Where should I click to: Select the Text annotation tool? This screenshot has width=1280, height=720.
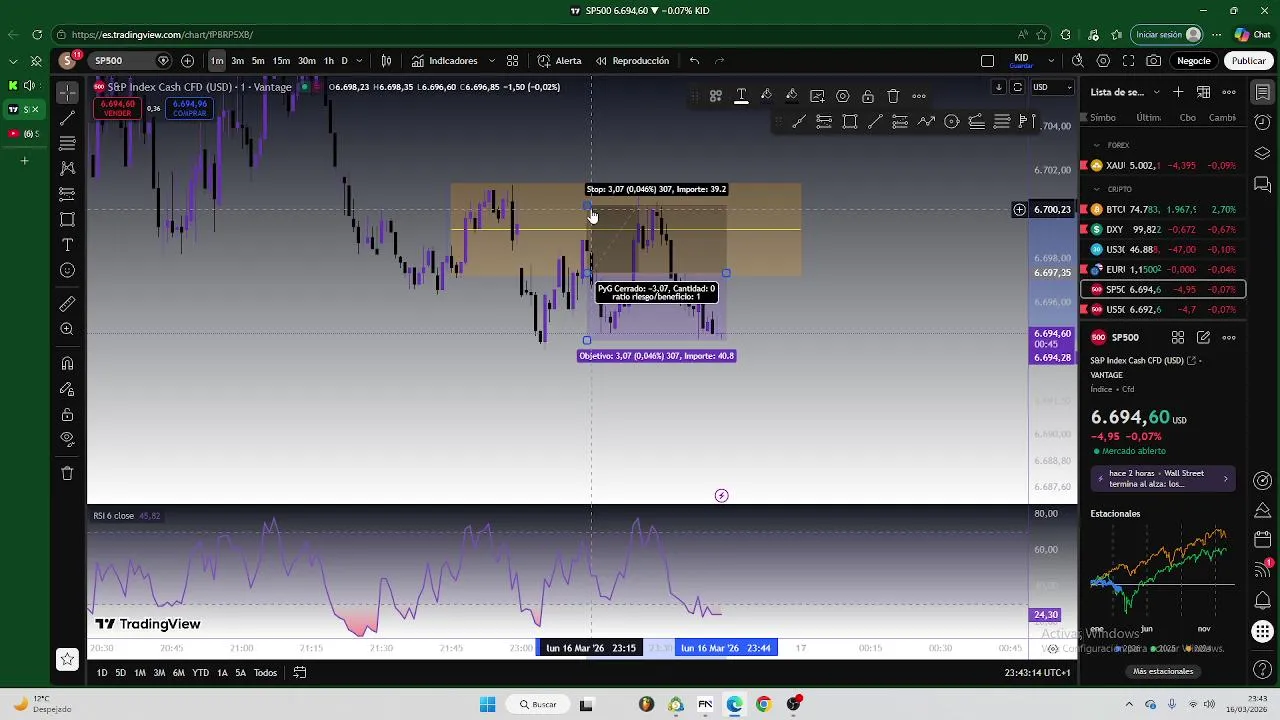(x=67, y=245)
